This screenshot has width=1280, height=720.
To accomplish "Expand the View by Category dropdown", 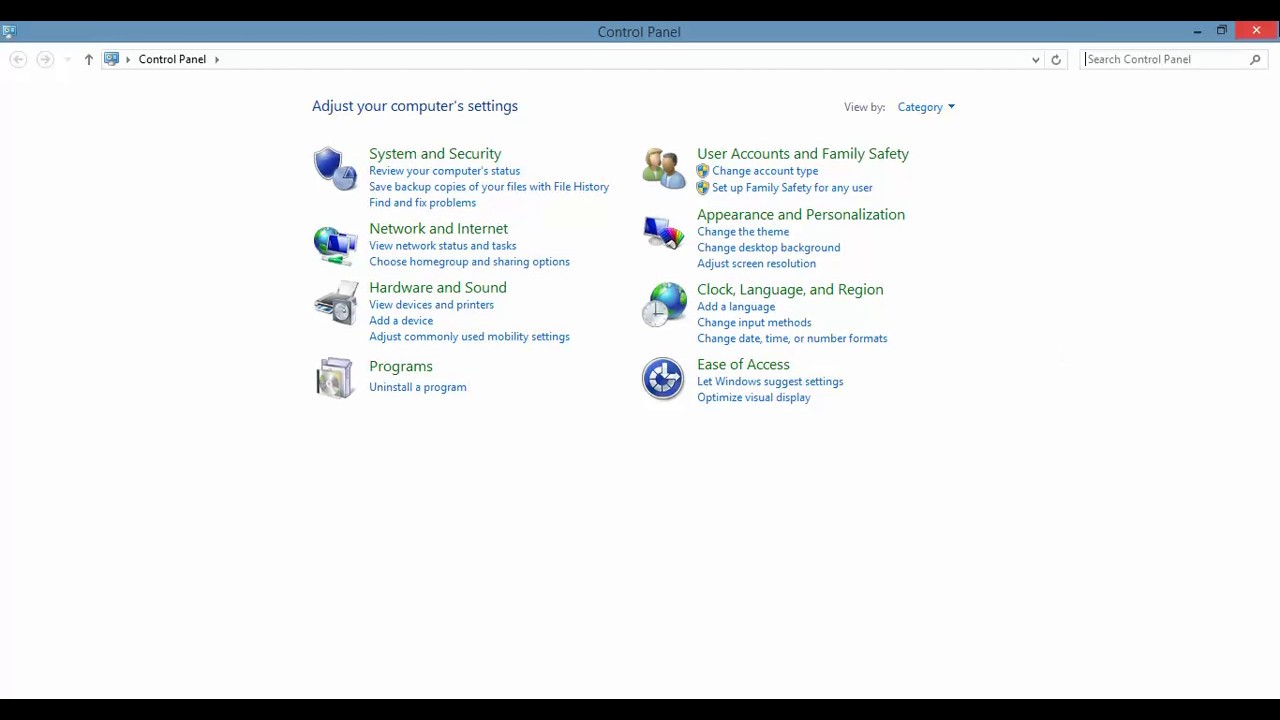I will pyautogui.click(x=926, y=107).
